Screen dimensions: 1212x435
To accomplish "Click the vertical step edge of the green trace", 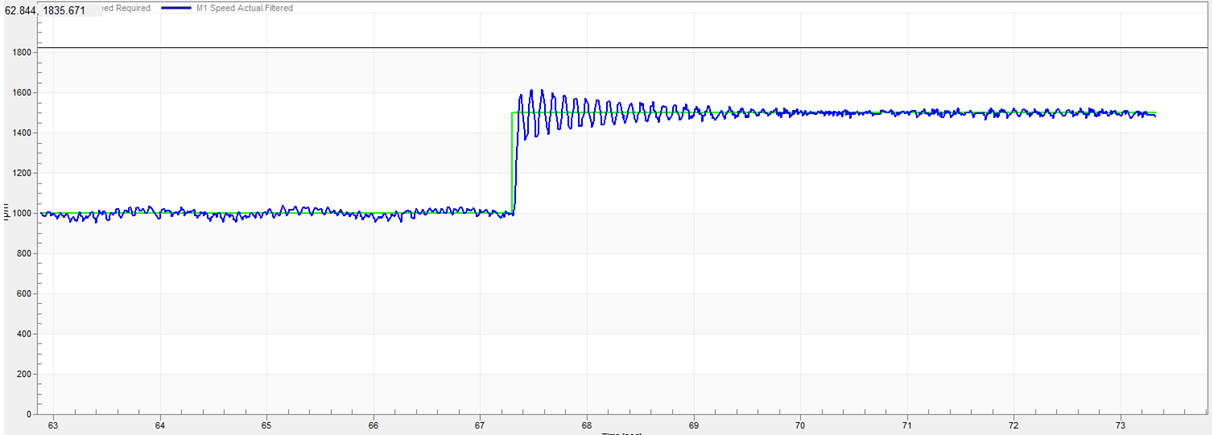I will pos(512,160).
